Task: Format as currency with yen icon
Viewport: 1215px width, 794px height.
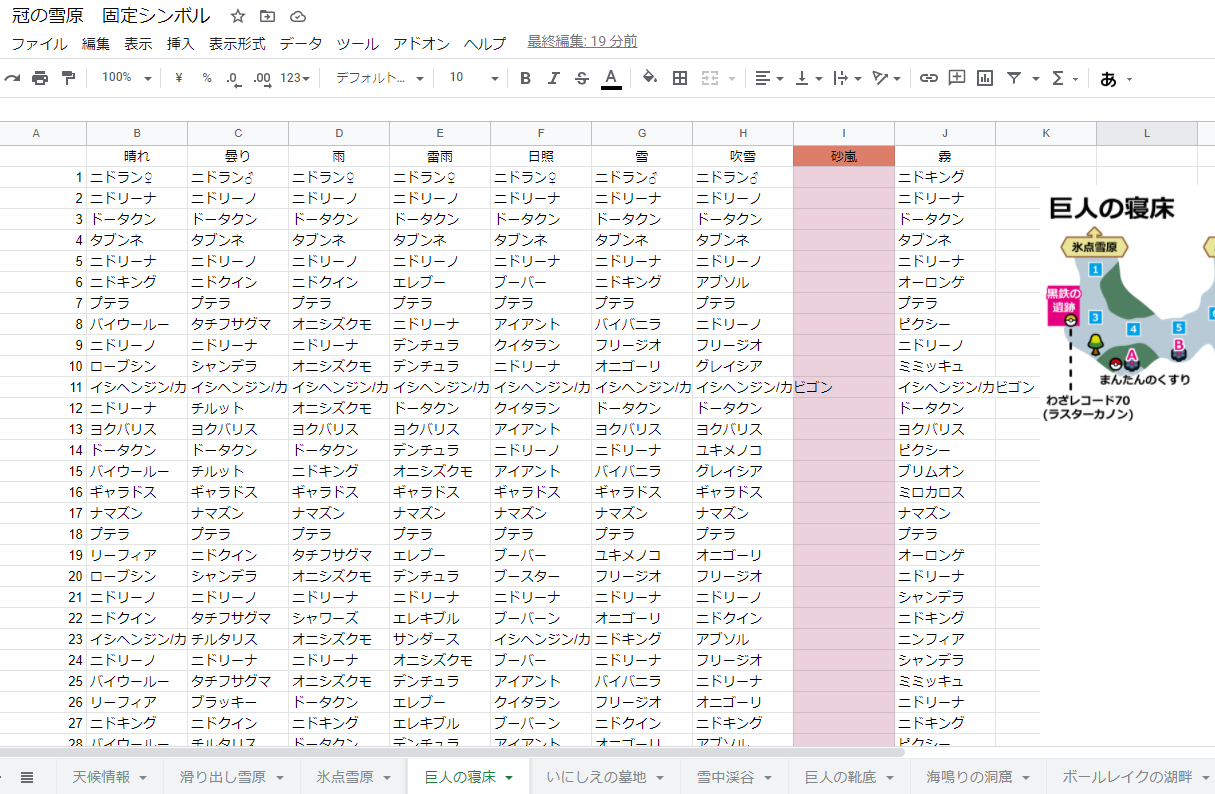Action: coord(178,78)
